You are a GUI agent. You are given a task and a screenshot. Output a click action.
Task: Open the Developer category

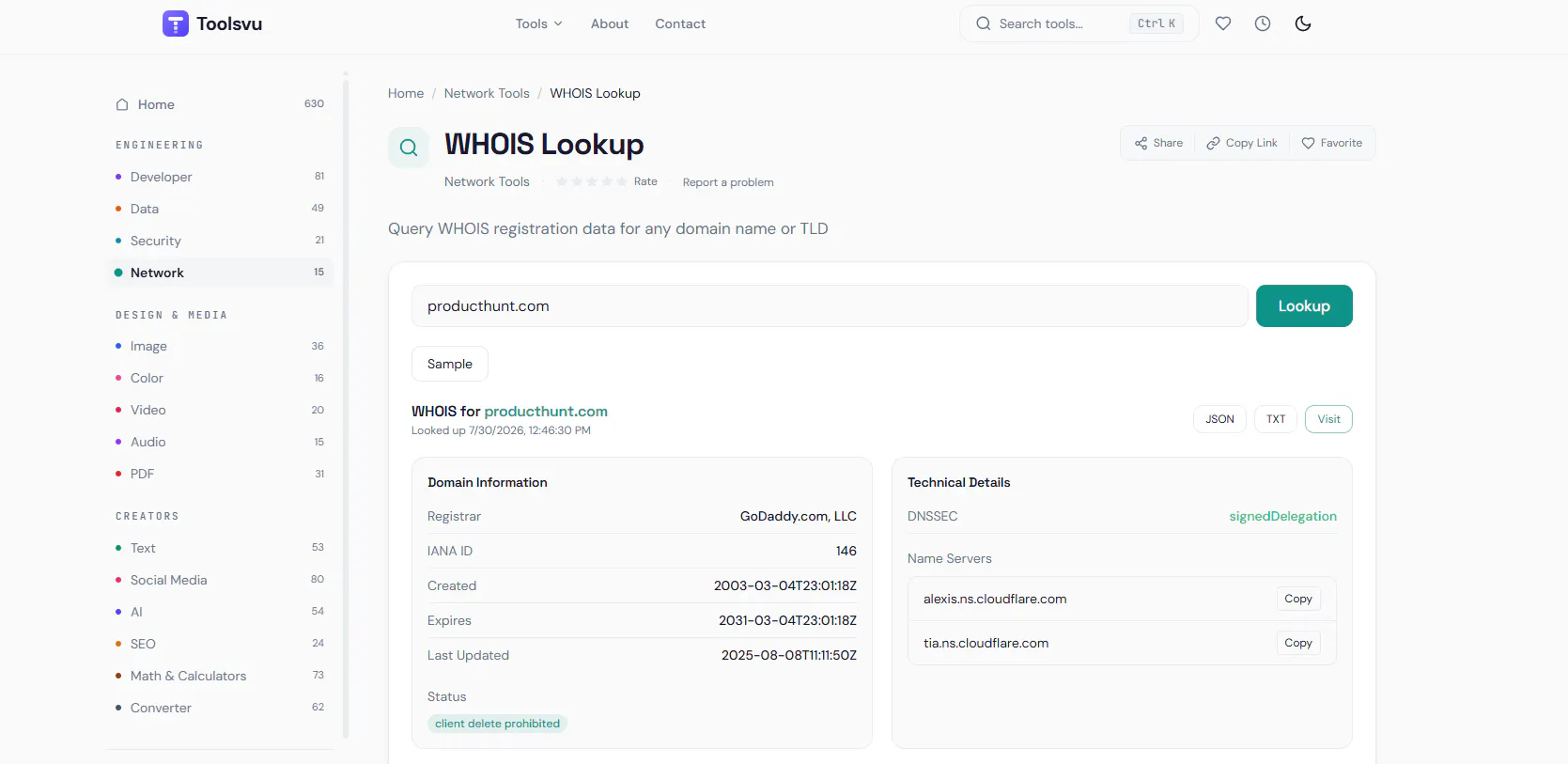point(220,177)
